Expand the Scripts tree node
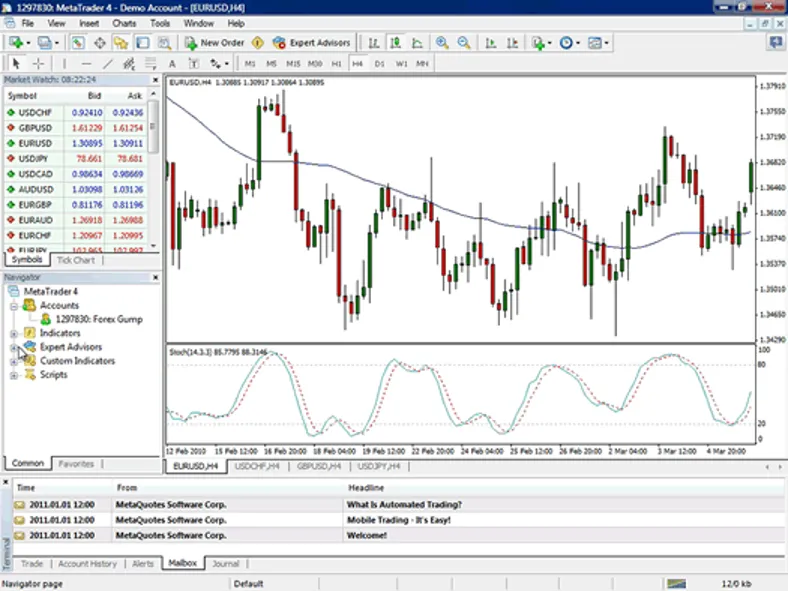The width and height of the screenshot is (788, 592). pos(14,375)
